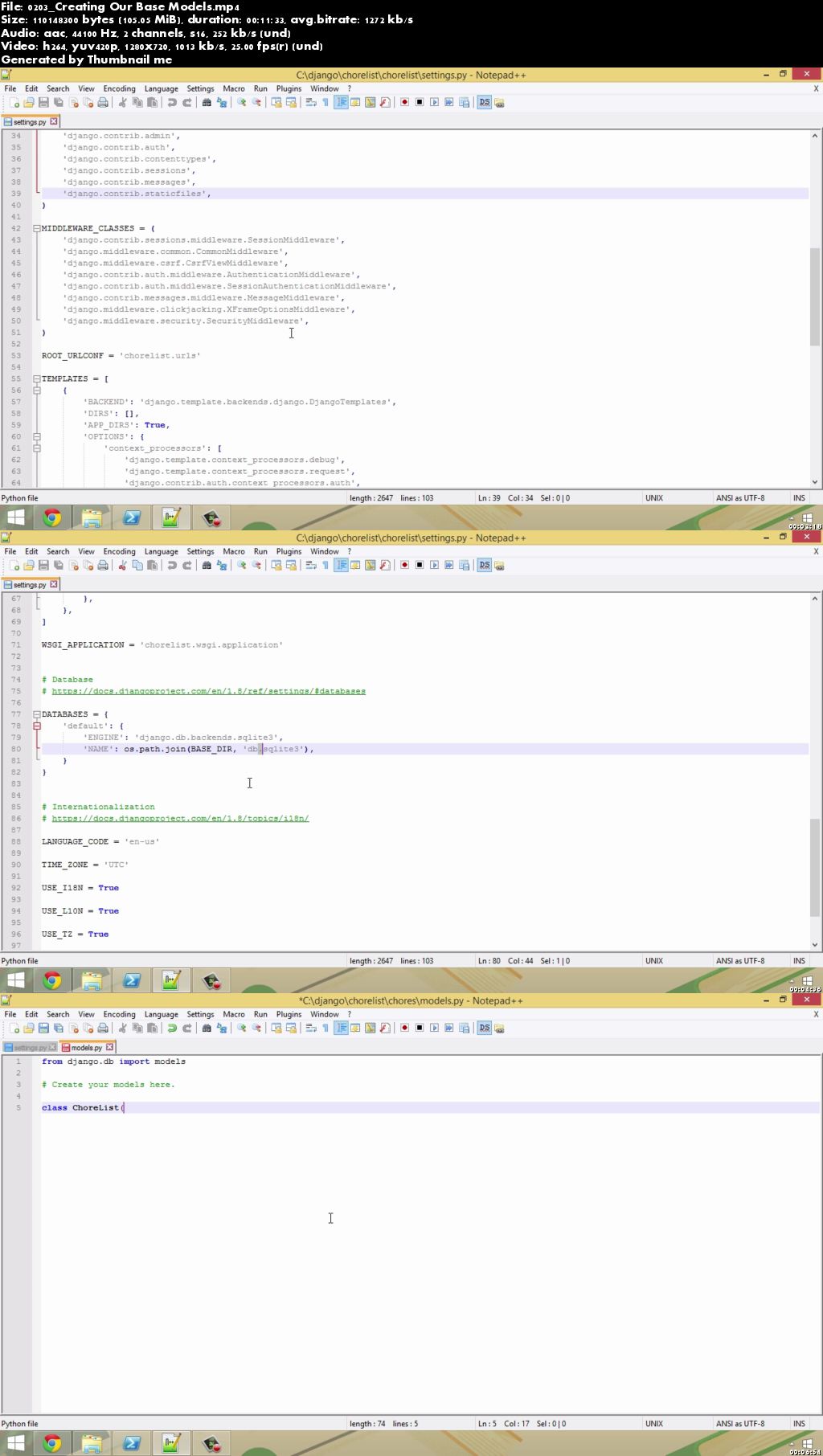Toggle Synchronize Horizontal Scrolling in top window

(291, 103)
